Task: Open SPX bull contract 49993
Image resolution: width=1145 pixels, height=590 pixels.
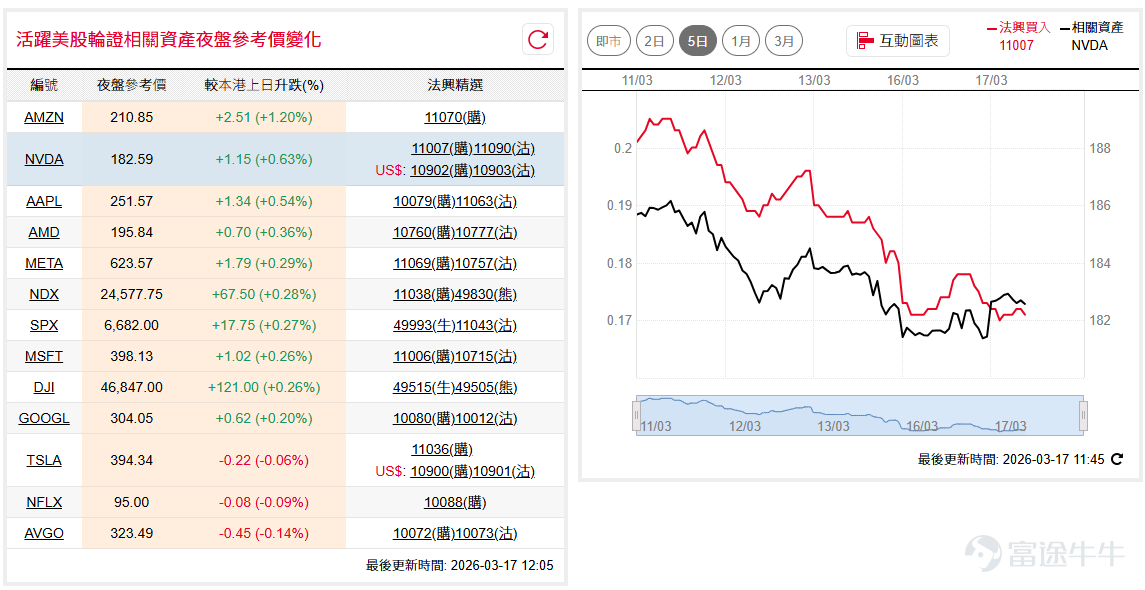Action: tap(424, 325)
